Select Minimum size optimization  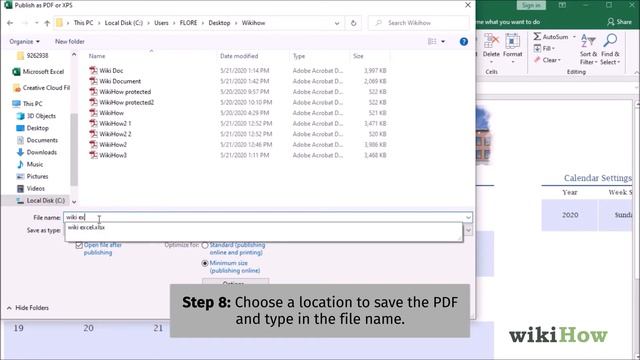(205, 263)
